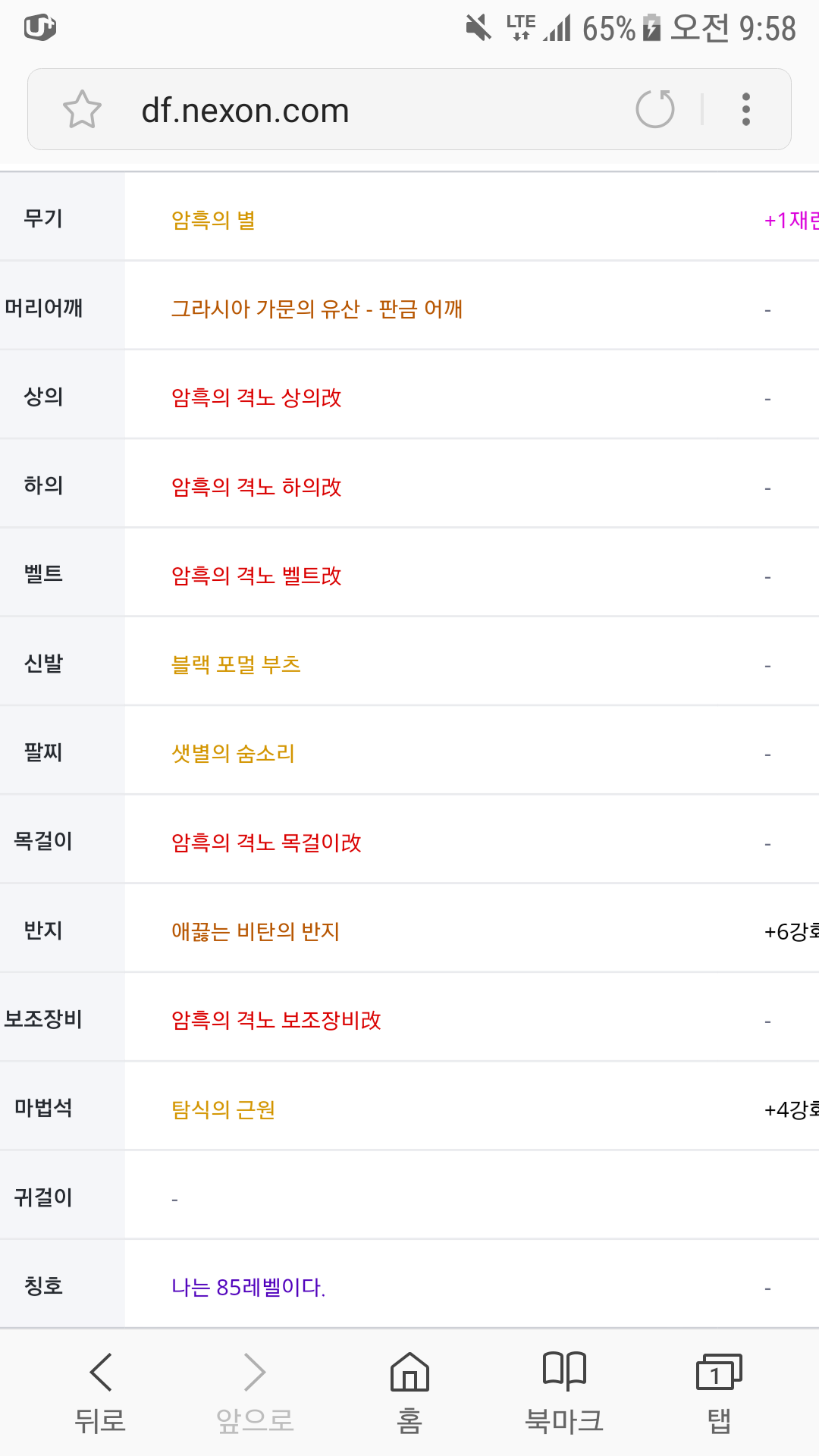Tap the bookmark star icon

coord(82,109)
